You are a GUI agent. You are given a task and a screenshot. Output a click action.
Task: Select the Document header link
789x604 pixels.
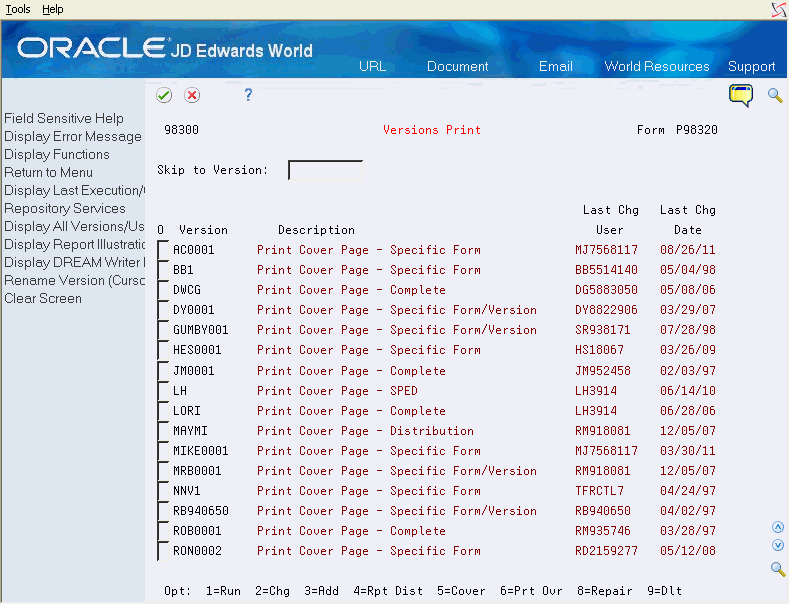point(457,66)
